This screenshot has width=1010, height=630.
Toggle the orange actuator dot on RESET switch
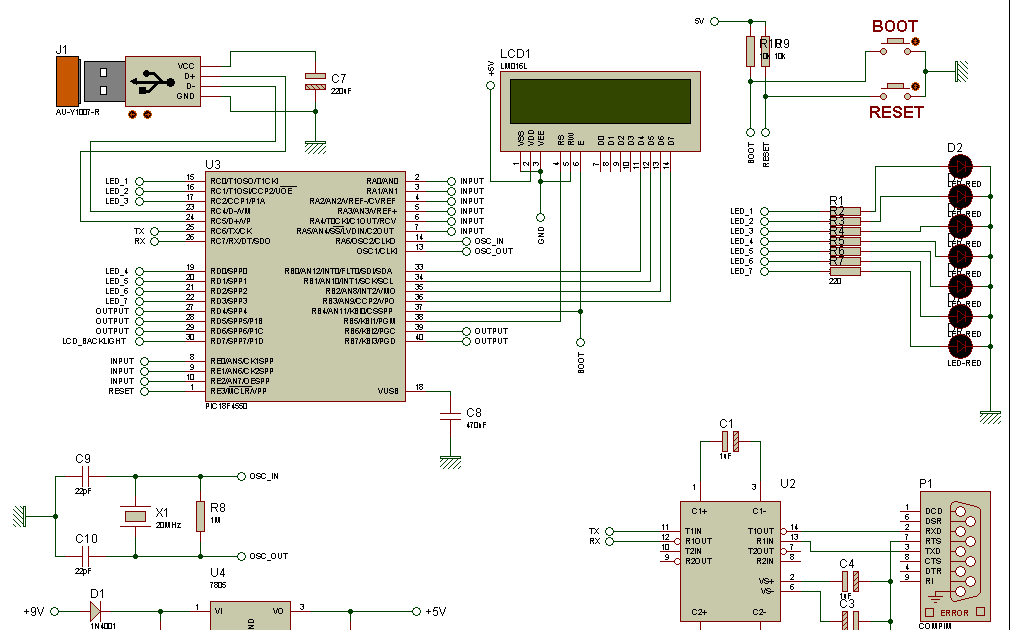coord(915,86)
